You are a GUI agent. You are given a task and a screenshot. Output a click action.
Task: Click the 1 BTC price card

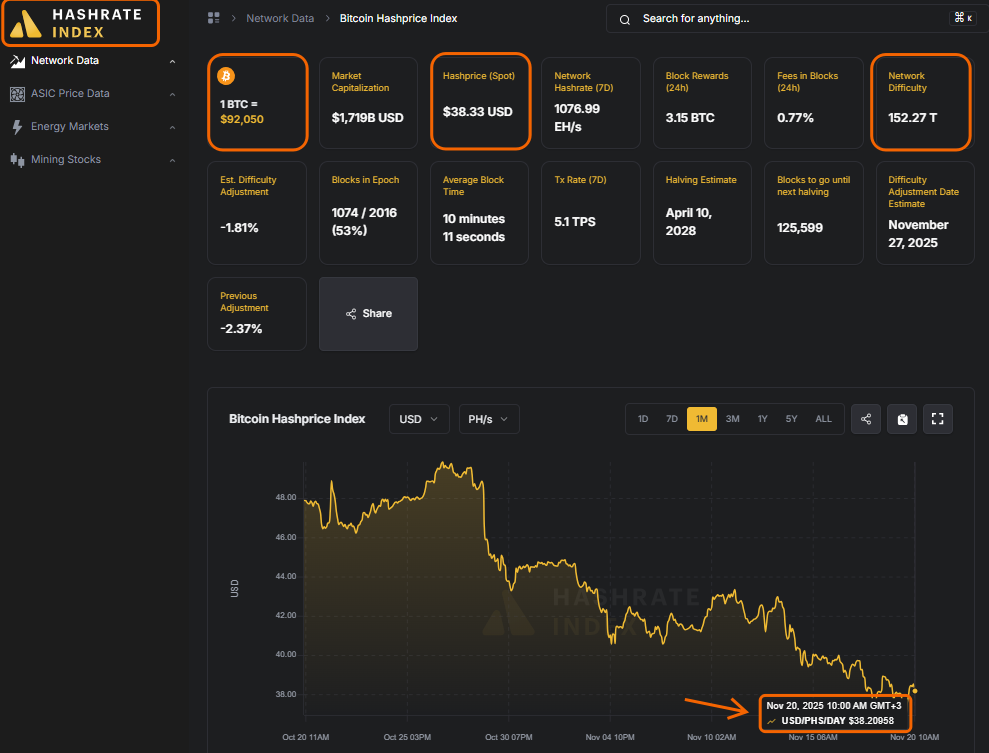coord(257,102)
